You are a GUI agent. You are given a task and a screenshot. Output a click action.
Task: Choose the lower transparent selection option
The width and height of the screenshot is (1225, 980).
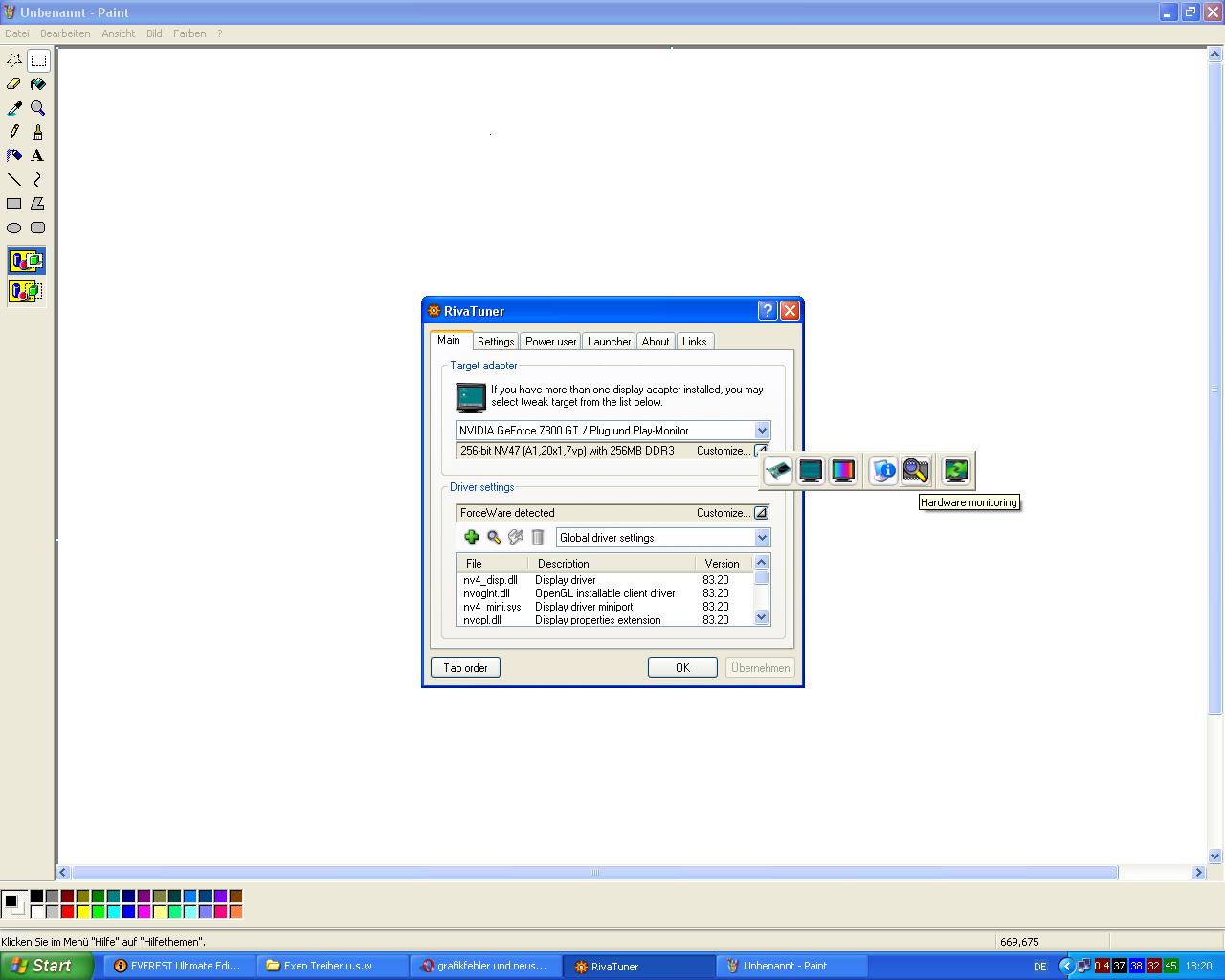click(26, 291)
